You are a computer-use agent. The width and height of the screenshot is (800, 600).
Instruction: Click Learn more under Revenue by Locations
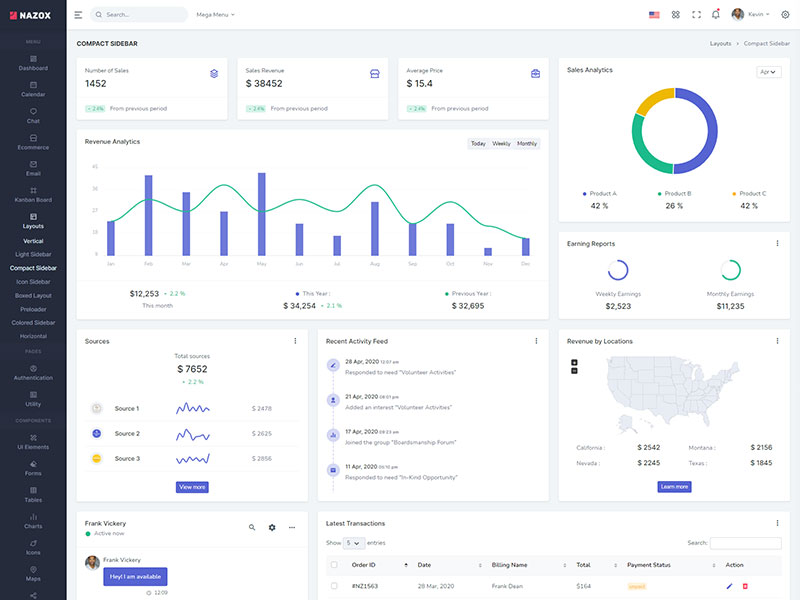click(674, 487)
